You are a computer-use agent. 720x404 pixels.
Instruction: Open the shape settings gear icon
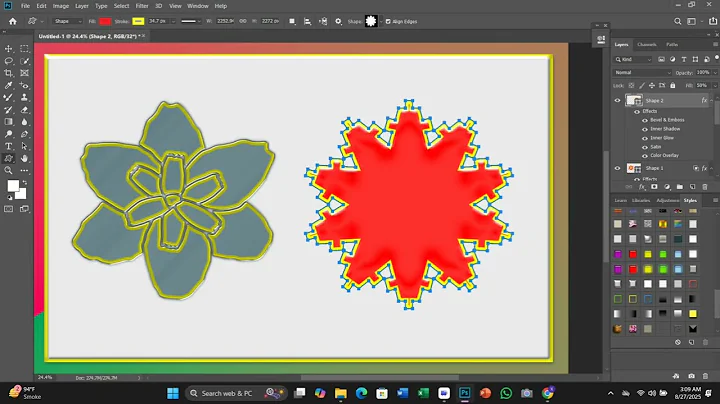pos(338,22)
